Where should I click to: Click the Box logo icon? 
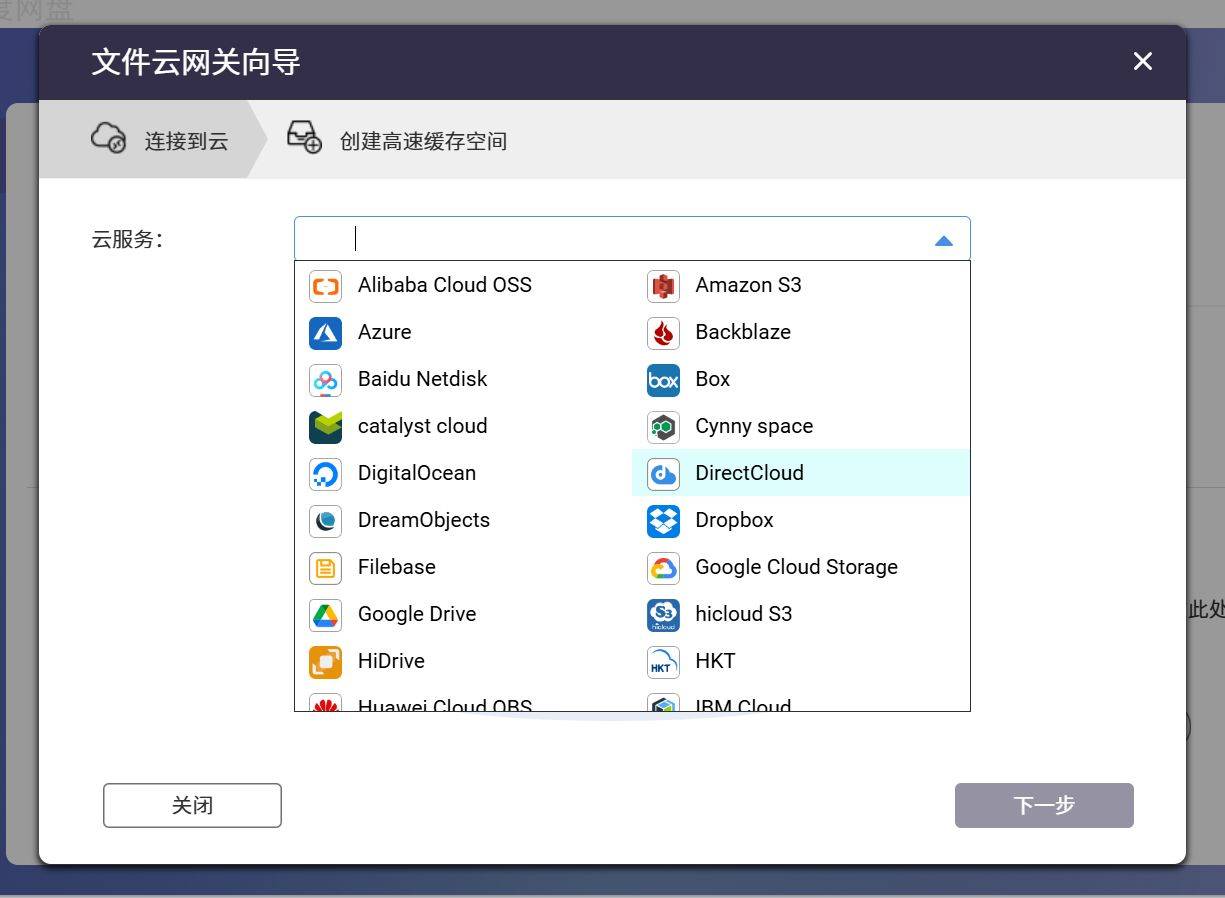[663, 379]
